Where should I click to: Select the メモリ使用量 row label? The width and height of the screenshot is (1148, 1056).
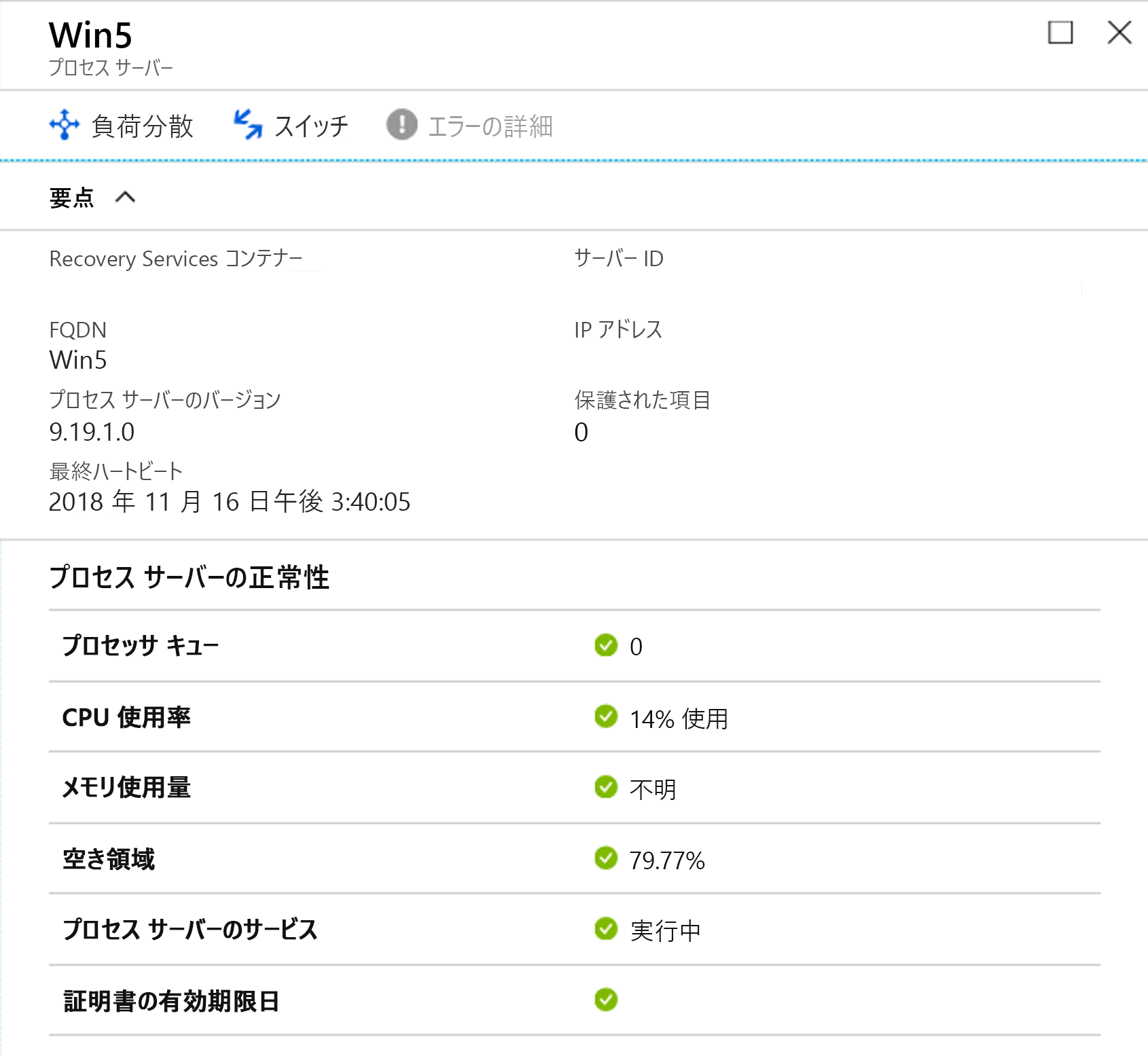(126, 788)
